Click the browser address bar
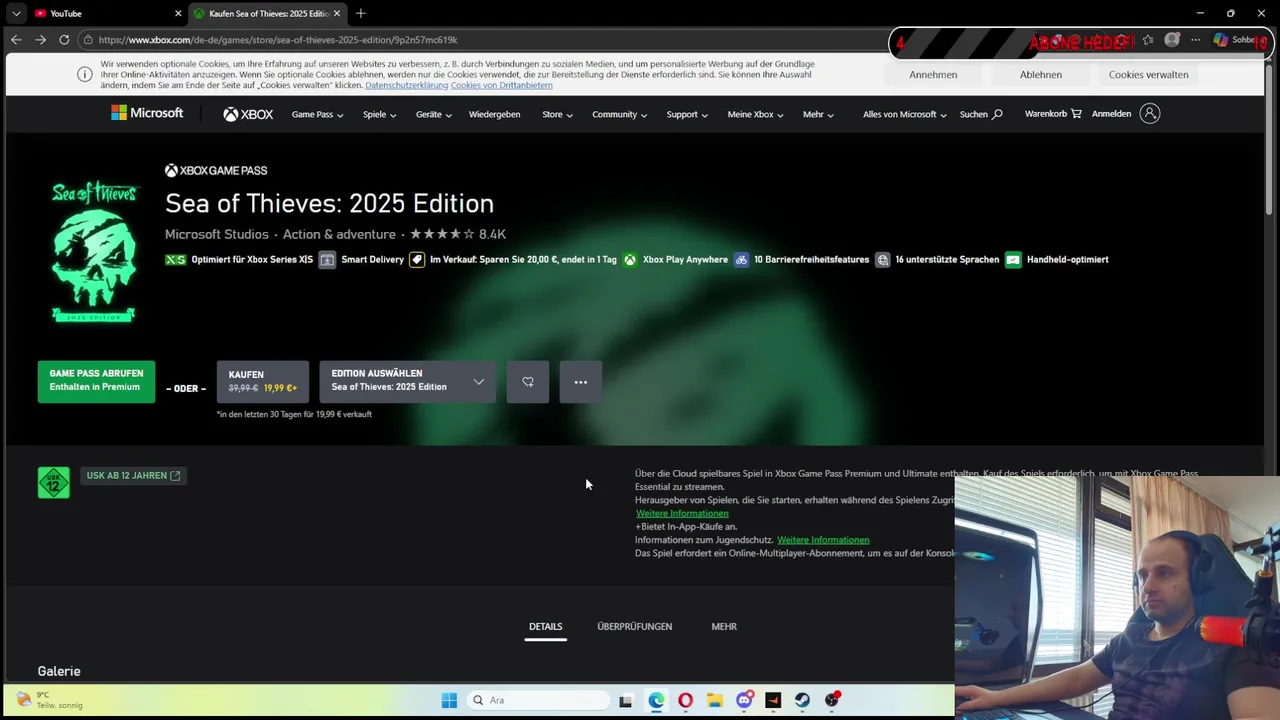Image resolution: width=1280 pixels, height=720 pixels. [480, 40]
